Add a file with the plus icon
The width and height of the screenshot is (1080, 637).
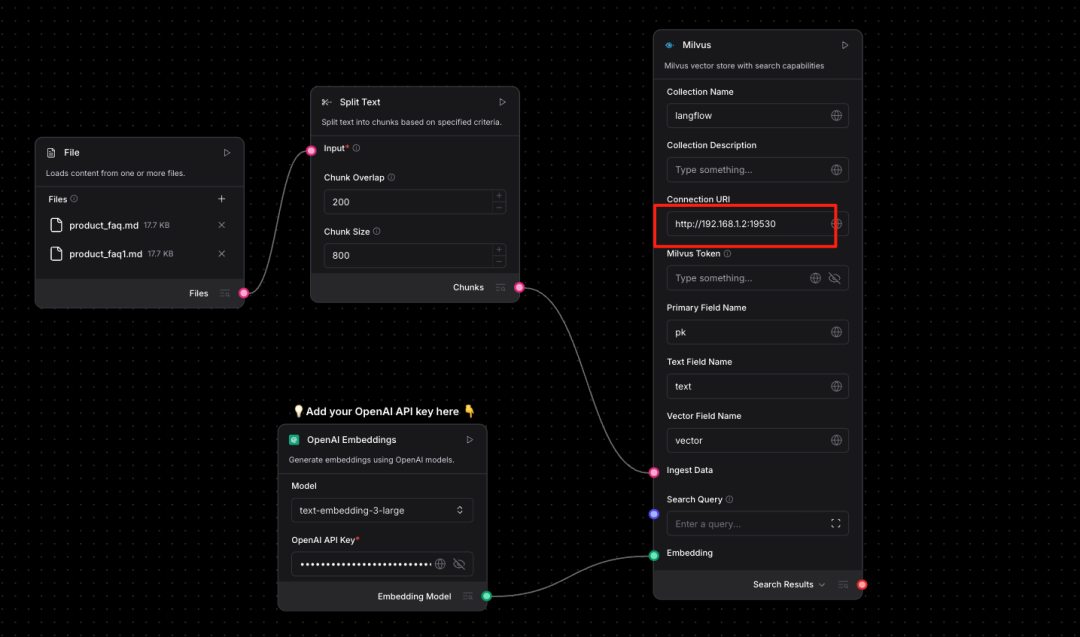point(221,199)
